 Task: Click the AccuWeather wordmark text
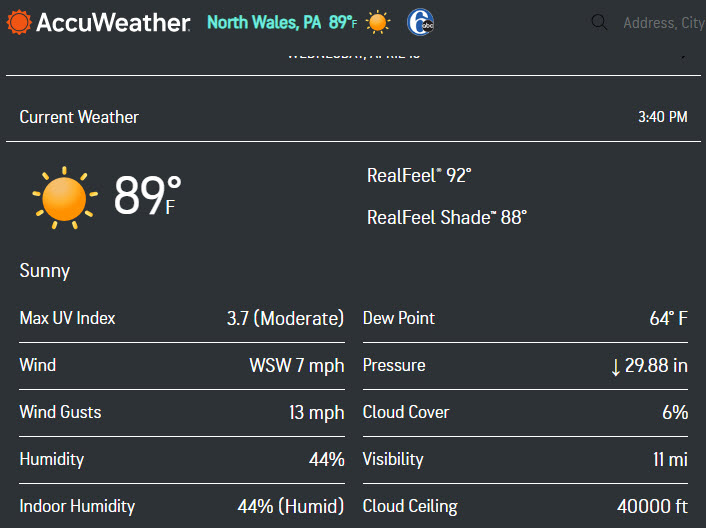pos(113,22)
